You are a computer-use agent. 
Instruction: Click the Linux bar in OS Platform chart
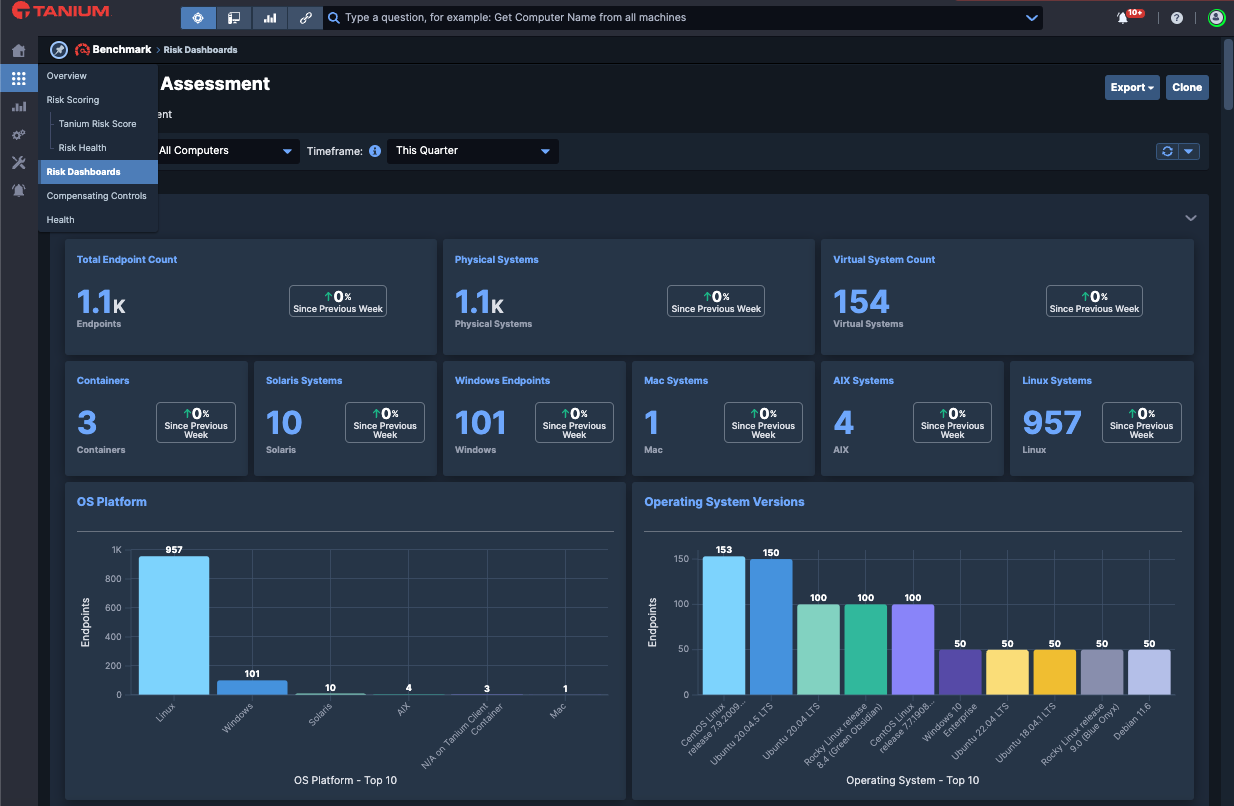pos(174,625)
